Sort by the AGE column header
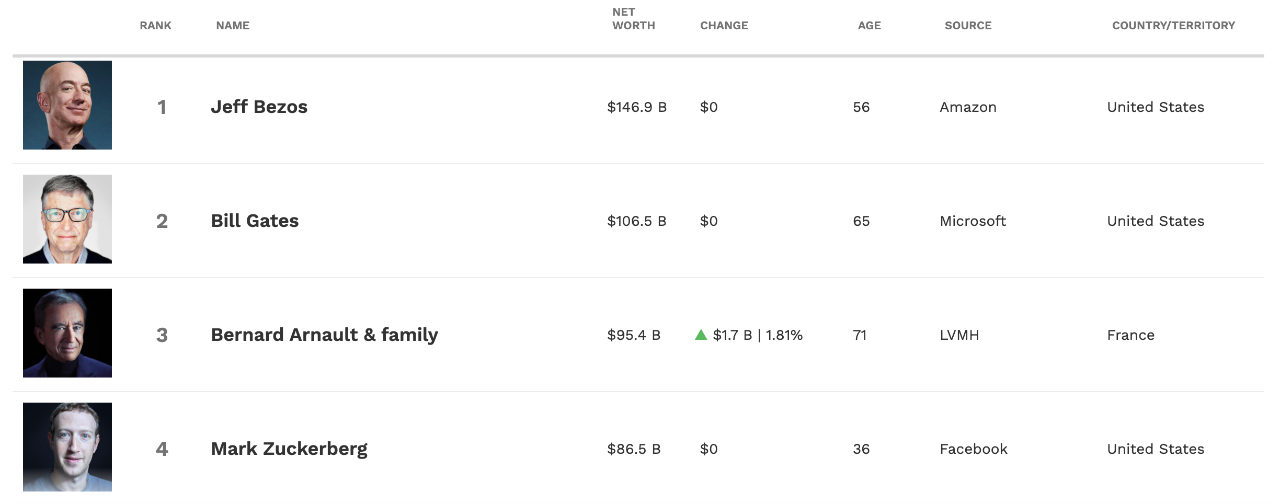The image size is (1280, 504). pyautogui.click(x=869, y=25)
